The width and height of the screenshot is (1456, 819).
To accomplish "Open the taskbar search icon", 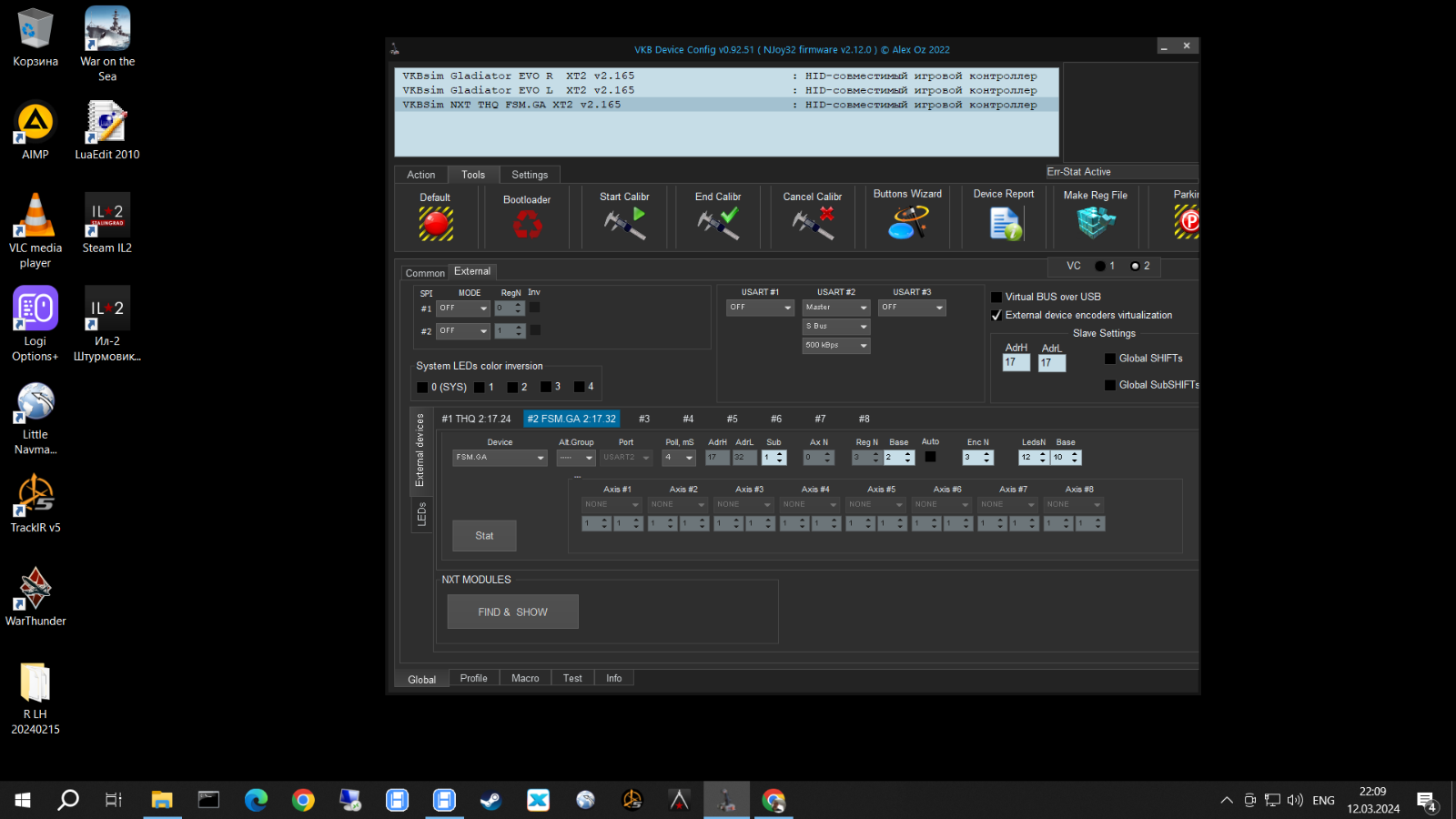I will point(68,800).
